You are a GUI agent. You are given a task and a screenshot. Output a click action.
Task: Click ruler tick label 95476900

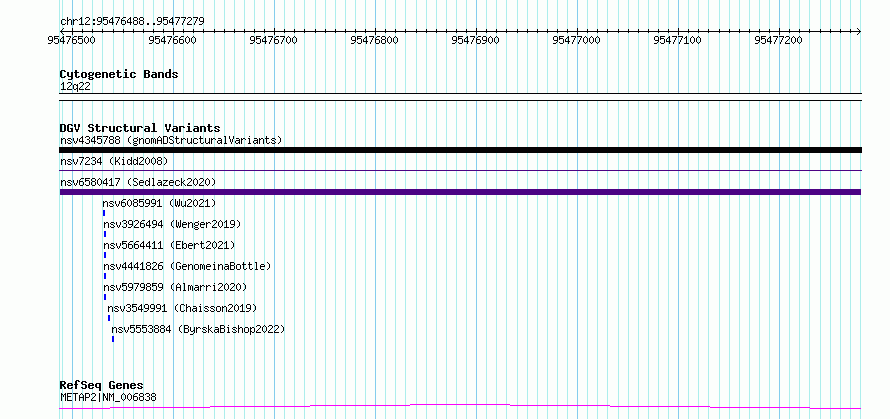pos(476,40)
